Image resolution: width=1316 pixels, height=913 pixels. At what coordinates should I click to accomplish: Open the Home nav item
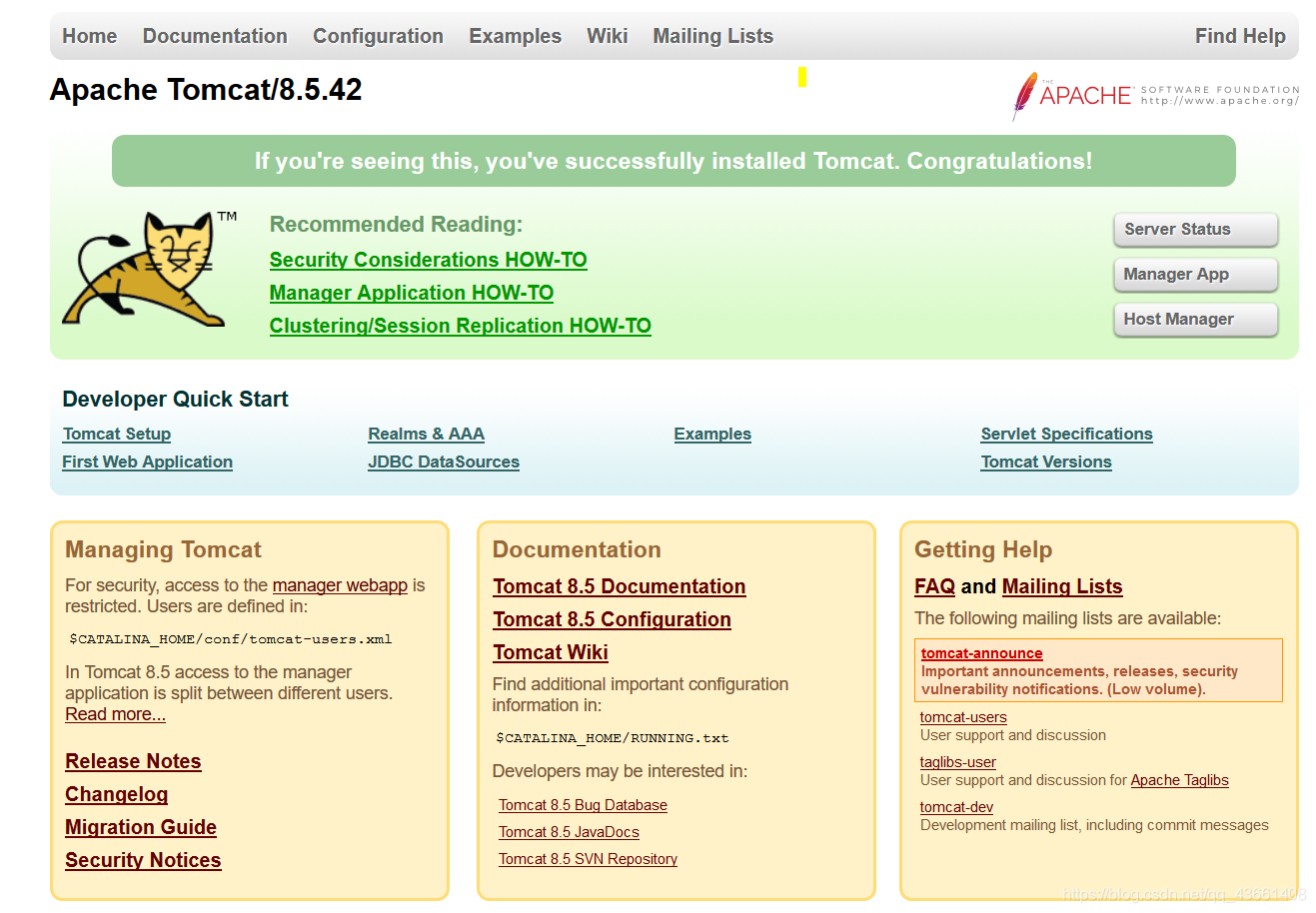(x=90, y=36)
